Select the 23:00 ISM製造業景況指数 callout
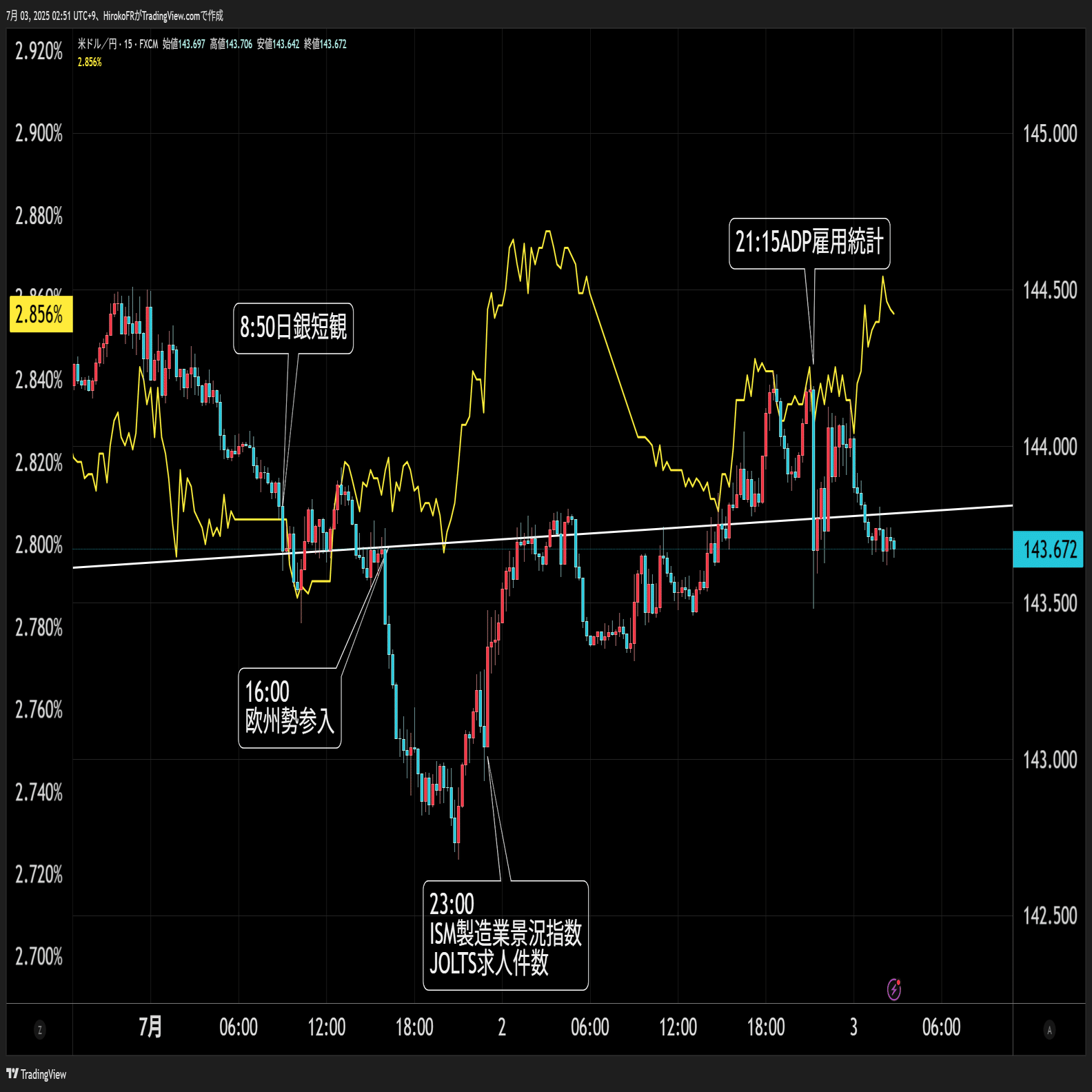Screen dimensions: 1092x1092 [505, 935]
